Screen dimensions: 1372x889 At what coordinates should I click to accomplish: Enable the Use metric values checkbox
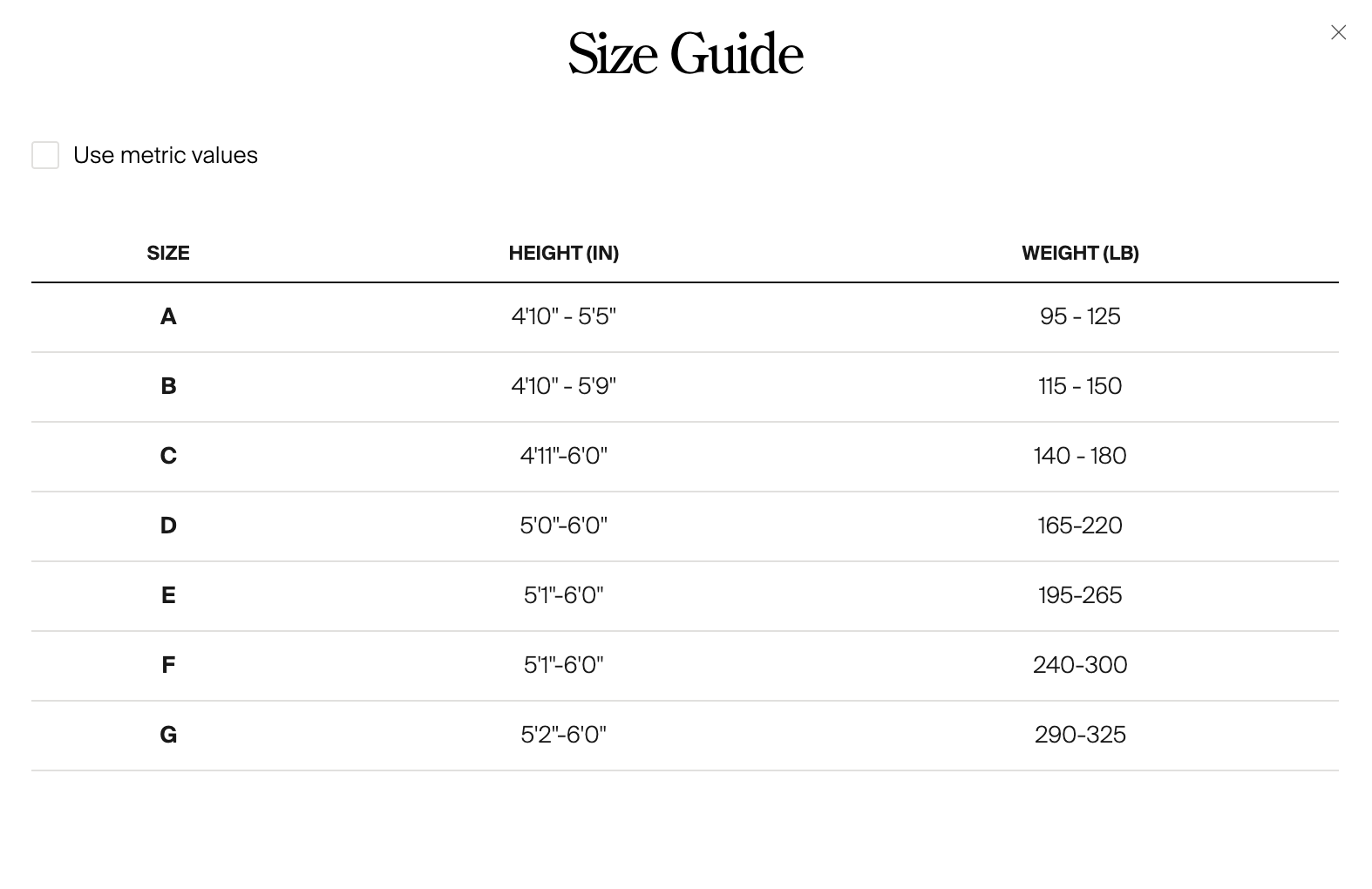[45, 155]
